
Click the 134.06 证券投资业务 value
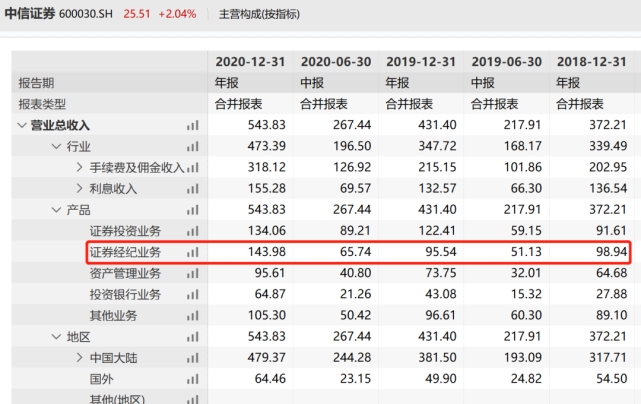pos(267,231)
